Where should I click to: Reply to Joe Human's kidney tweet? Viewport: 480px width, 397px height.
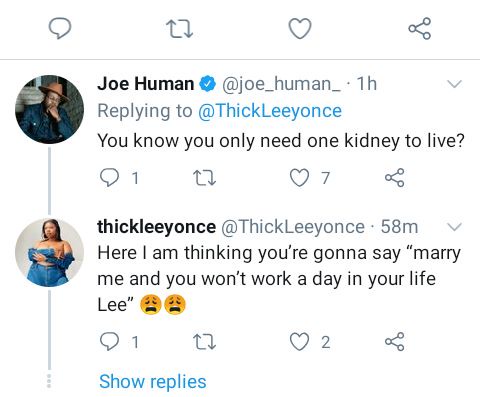pyautogui.click(x=110, y=177)
